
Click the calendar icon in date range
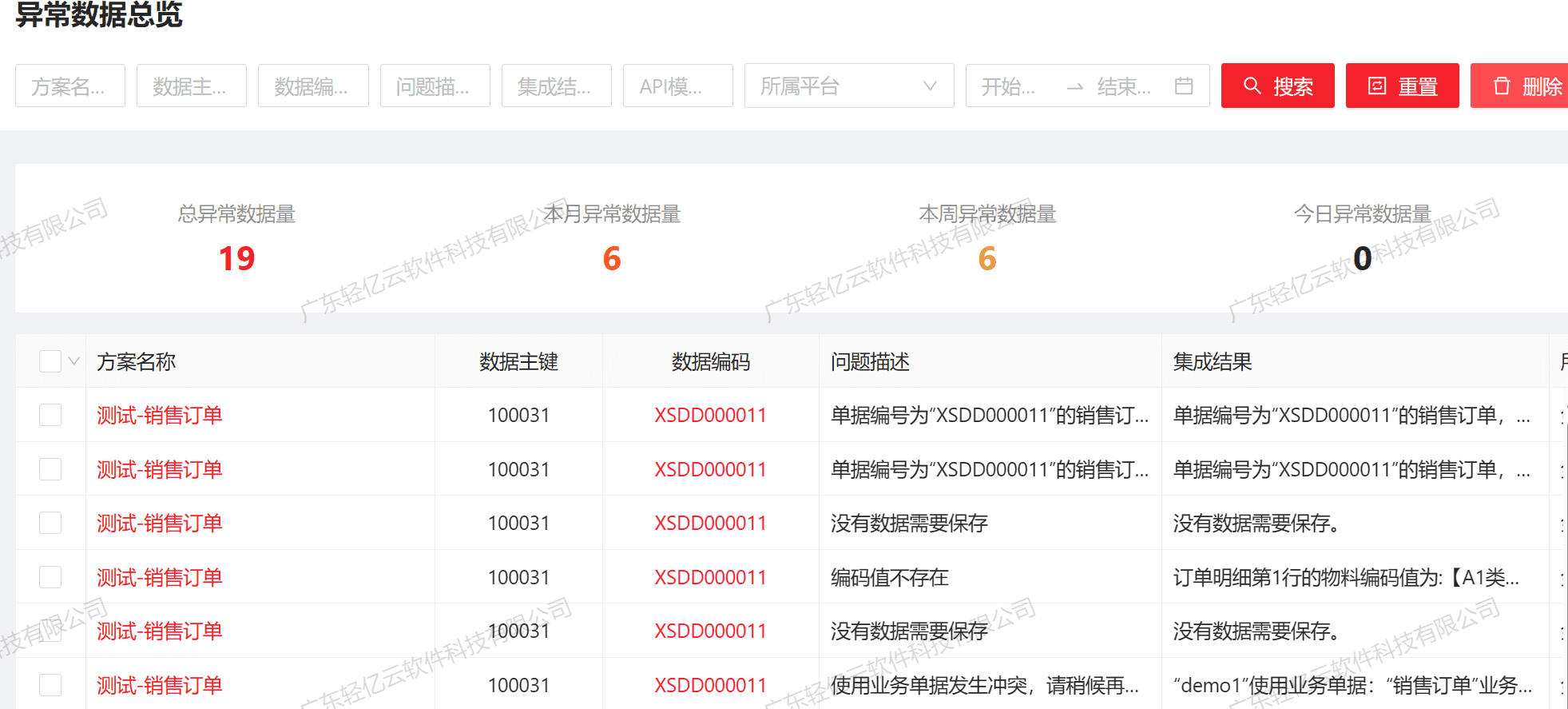1184,86
